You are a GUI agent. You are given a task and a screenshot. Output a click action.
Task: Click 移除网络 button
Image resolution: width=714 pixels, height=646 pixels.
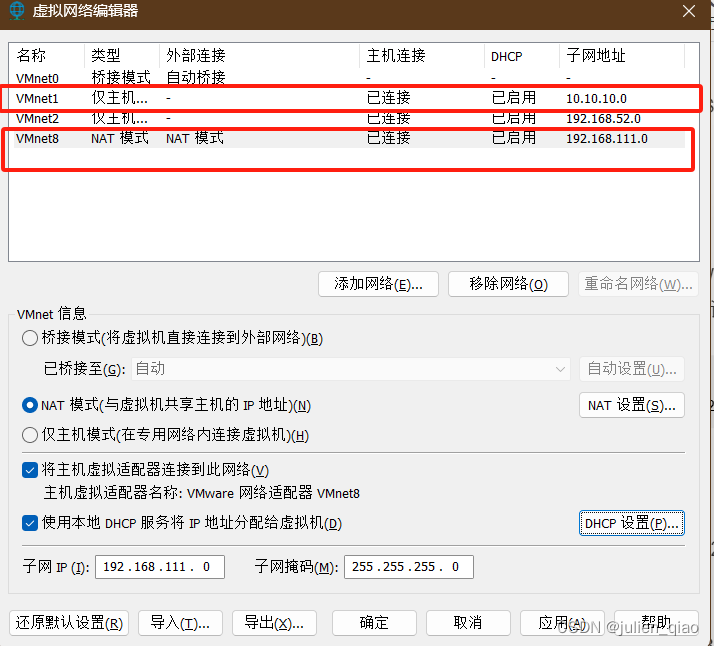coord(508,284)
